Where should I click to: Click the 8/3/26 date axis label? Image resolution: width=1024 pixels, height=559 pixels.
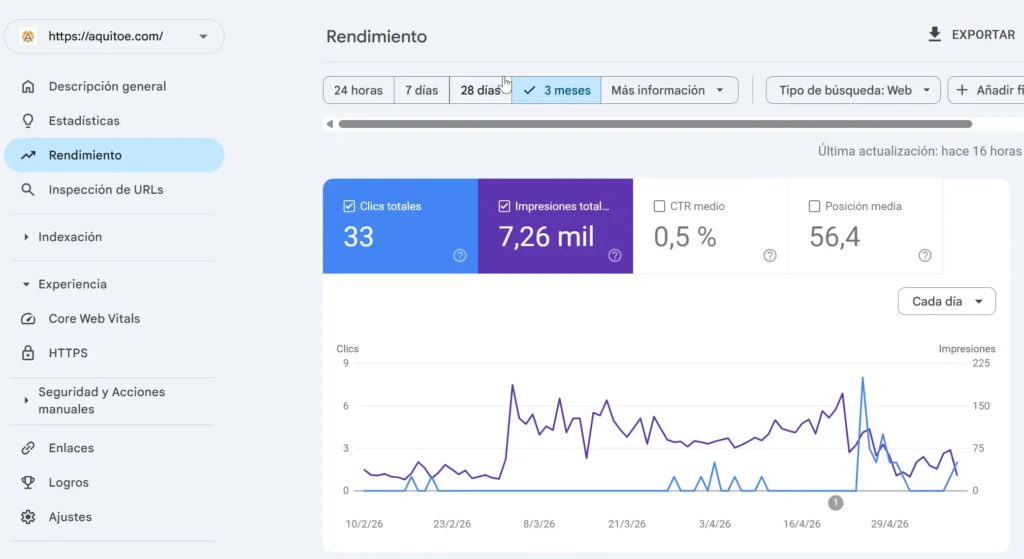point(539,524)
